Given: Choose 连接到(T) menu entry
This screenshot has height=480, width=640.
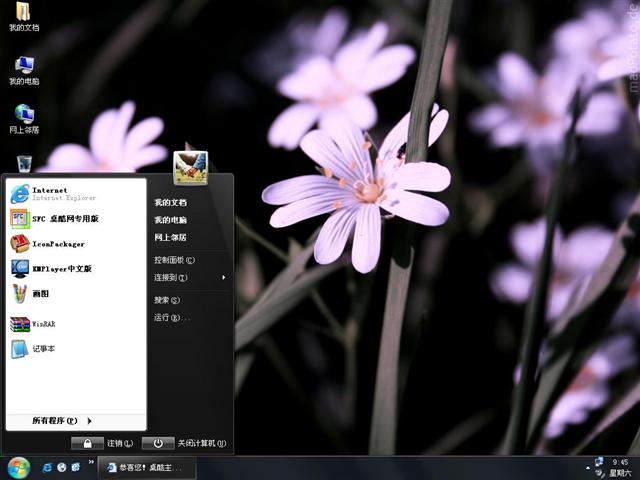Looking at the screenshot, I should [x=171, y=278].
